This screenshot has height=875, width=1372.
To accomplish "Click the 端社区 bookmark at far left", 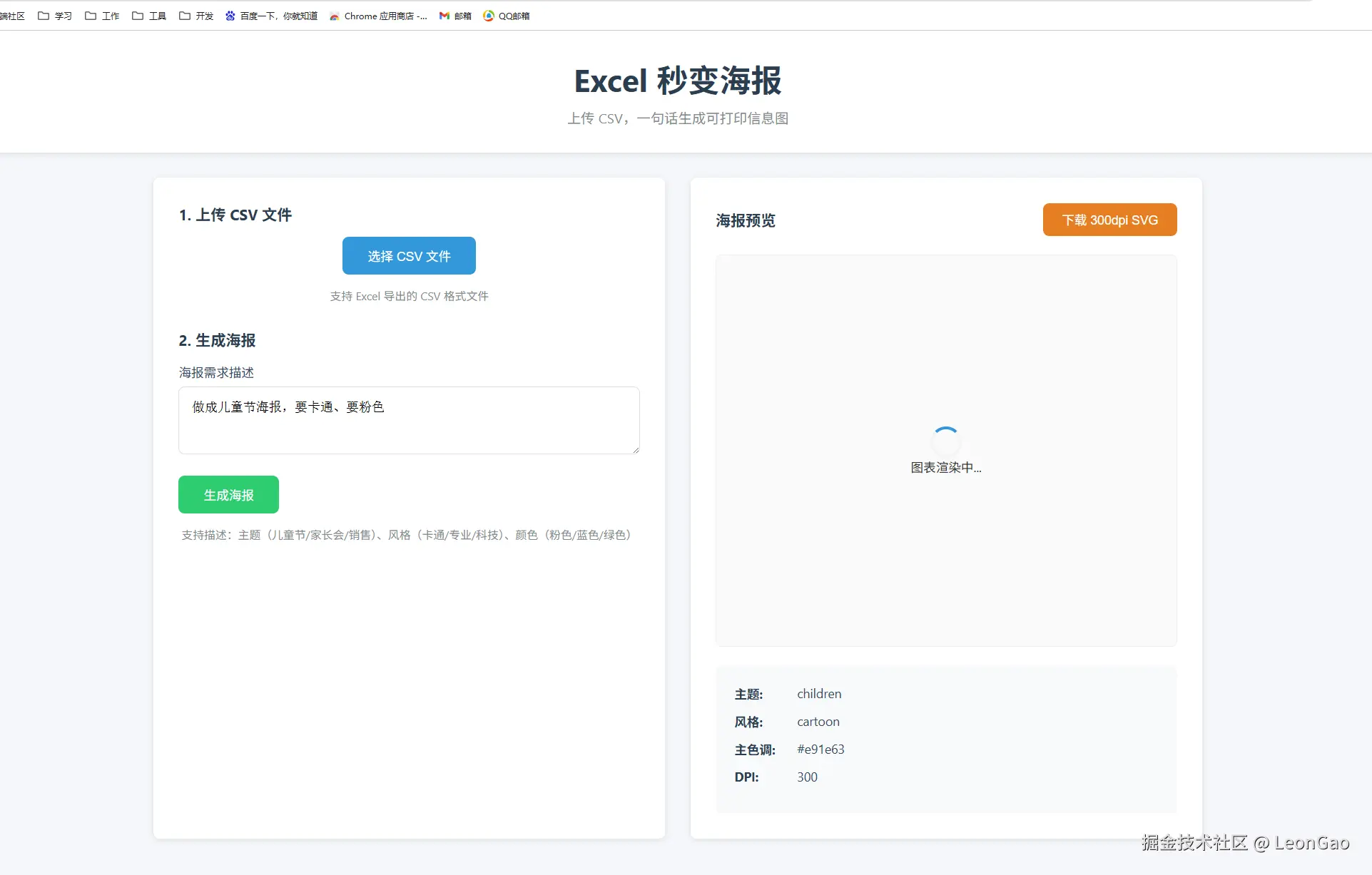I will click(12, 16).
